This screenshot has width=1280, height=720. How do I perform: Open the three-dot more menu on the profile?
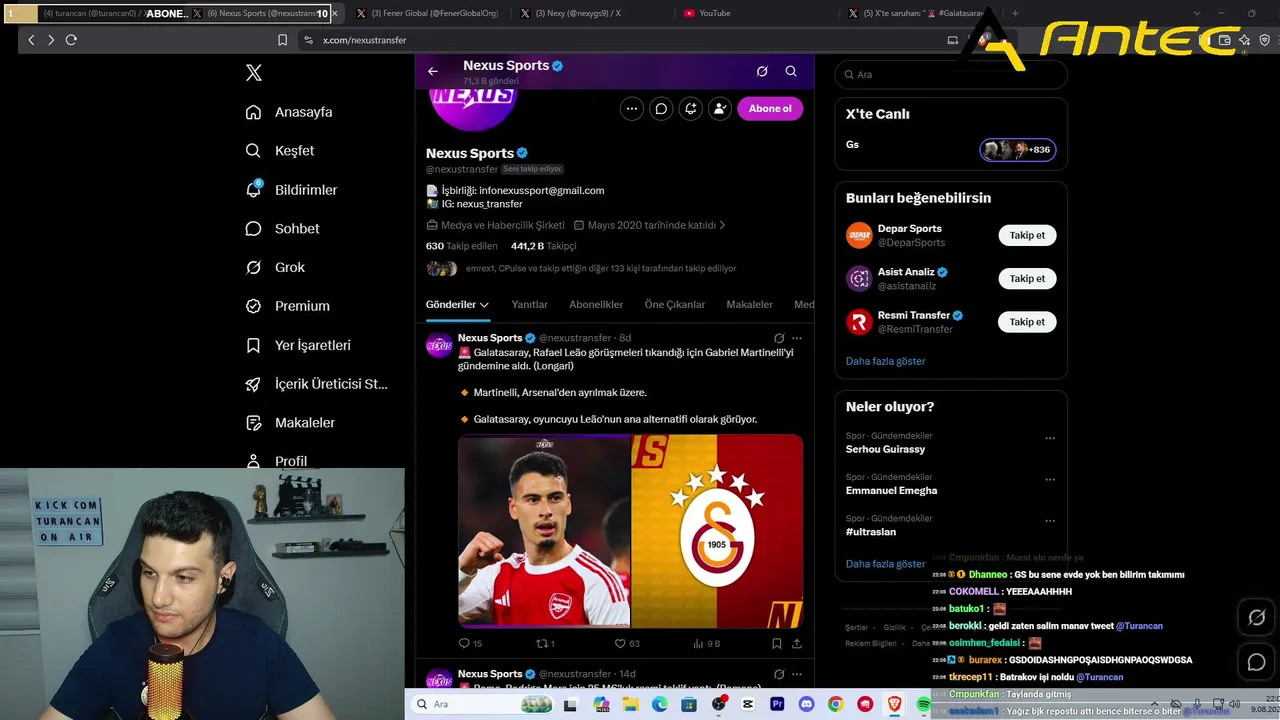[631, 109]
